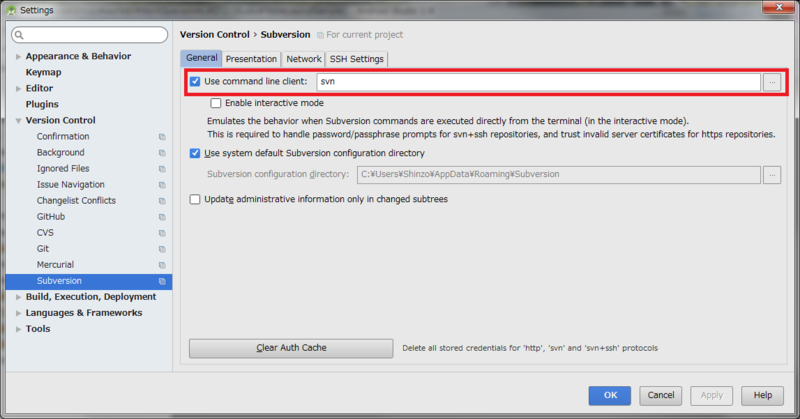This screenshot has width=800, height=419.
Task: Click Android Studio icon in title bar
Action: (x=11, y=10)
